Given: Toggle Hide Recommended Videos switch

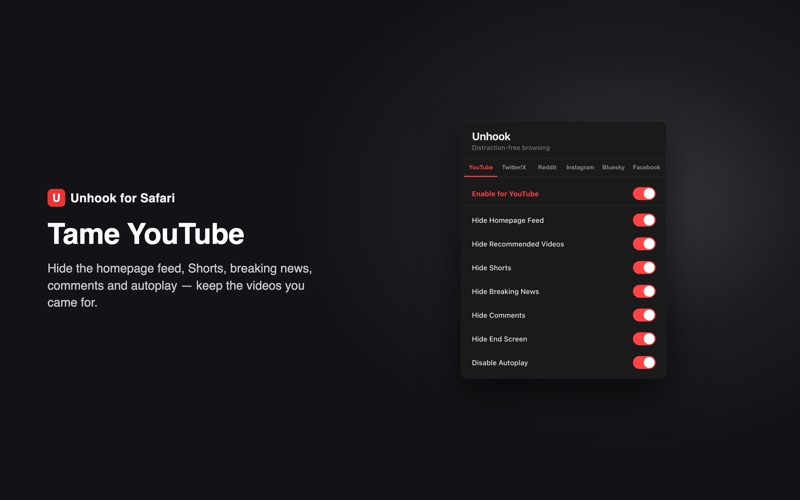Looking at the screenshot, I should (644, 244).
